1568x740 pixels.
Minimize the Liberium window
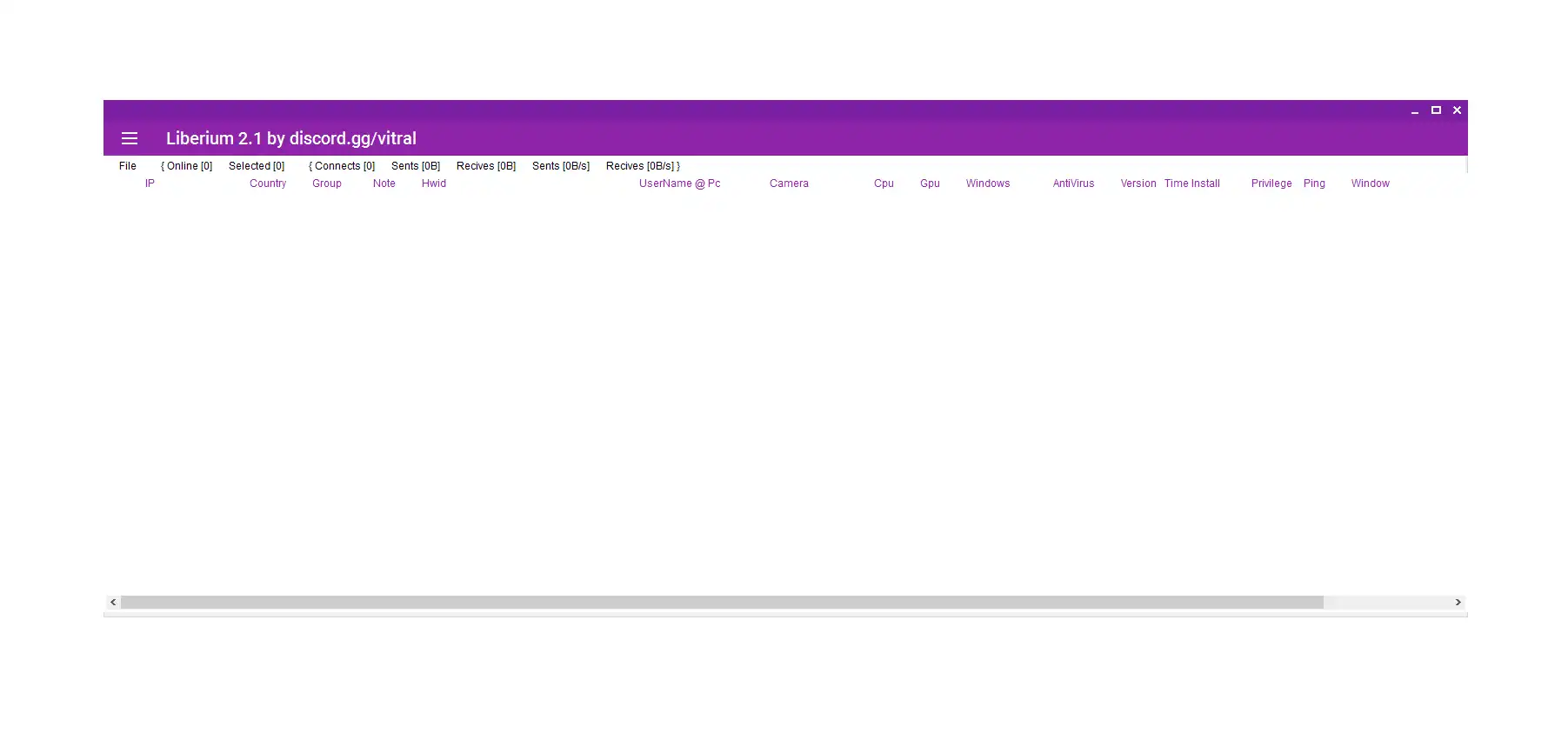point(1415,110)
